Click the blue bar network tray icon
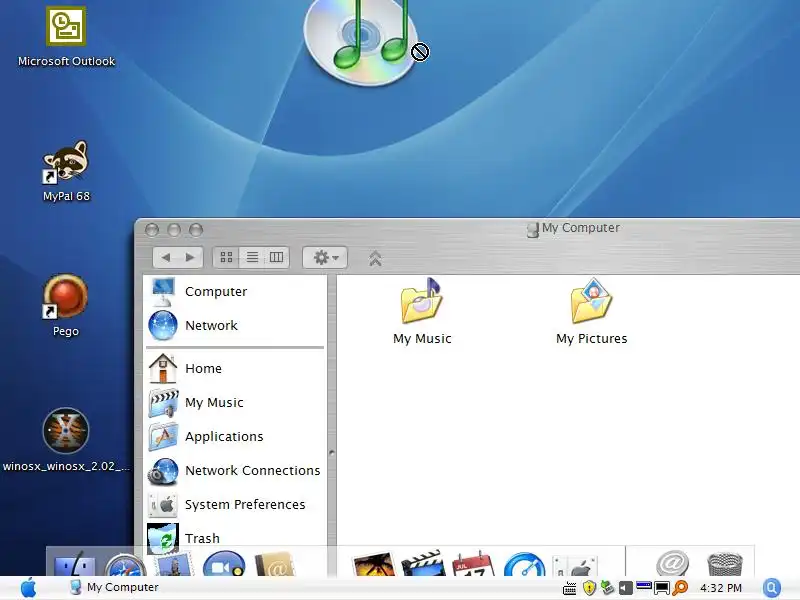This screenshot has width=800, height=600. (644, 585)
